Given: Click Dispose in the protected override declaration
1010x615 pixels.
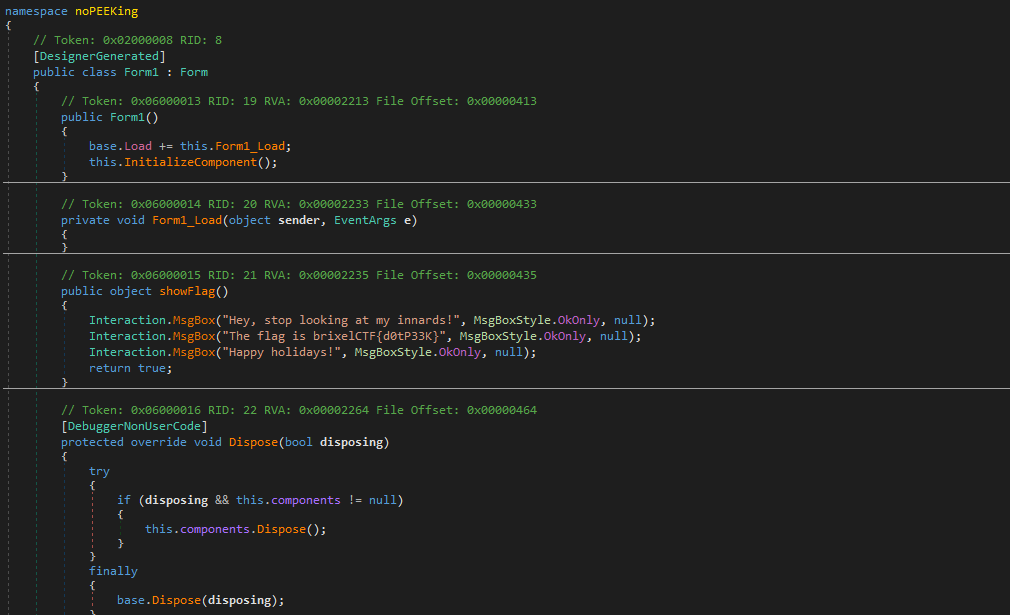Looking at the screenshot, I should 253,442.
